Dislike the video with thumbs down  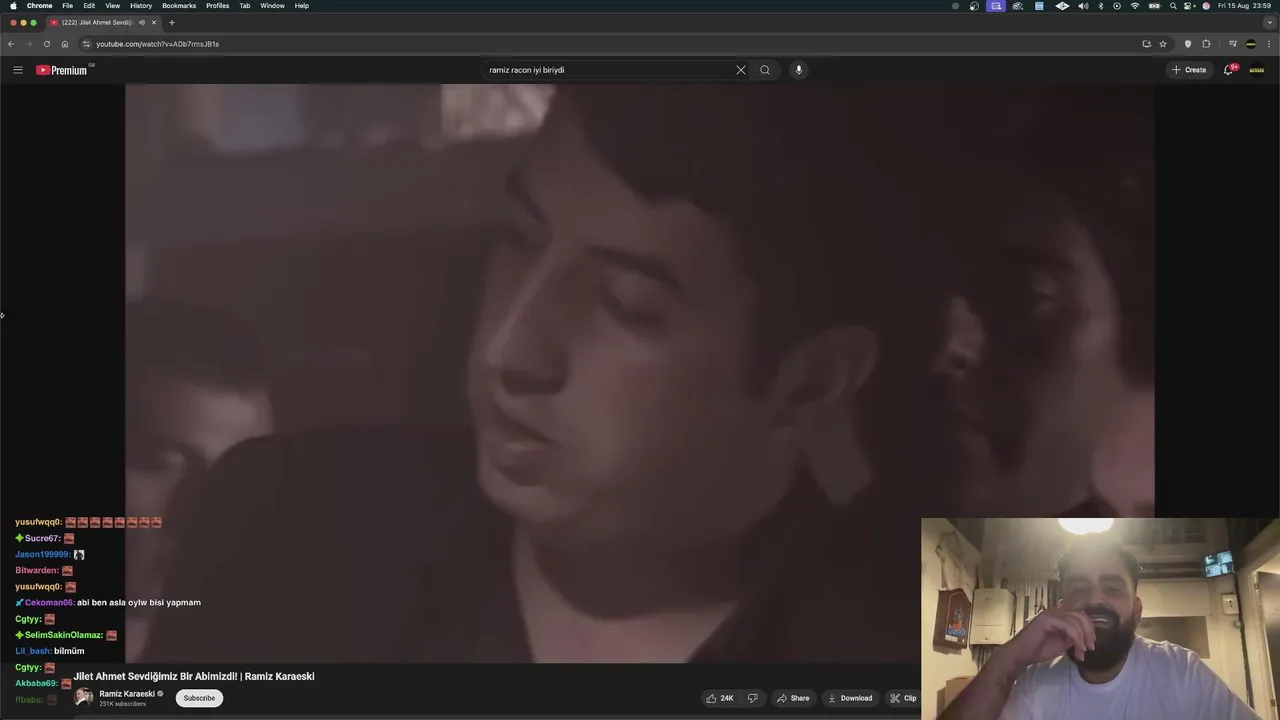click(x=753, y=698)
